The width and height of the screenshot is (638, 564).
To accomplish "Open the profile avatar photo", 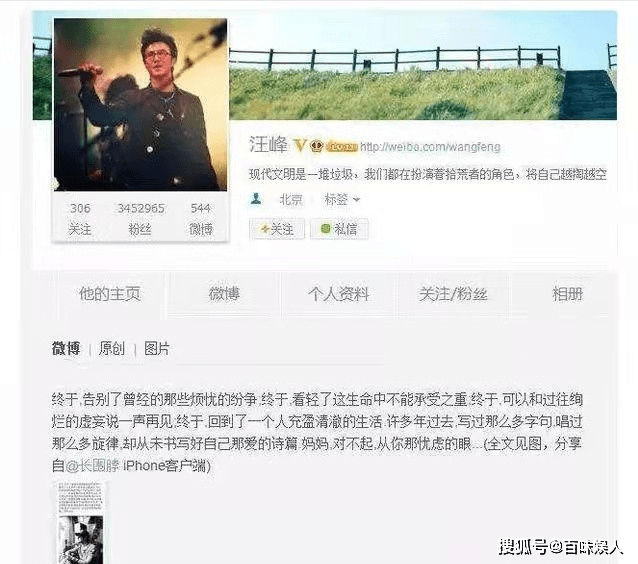I will pos(141,105).
